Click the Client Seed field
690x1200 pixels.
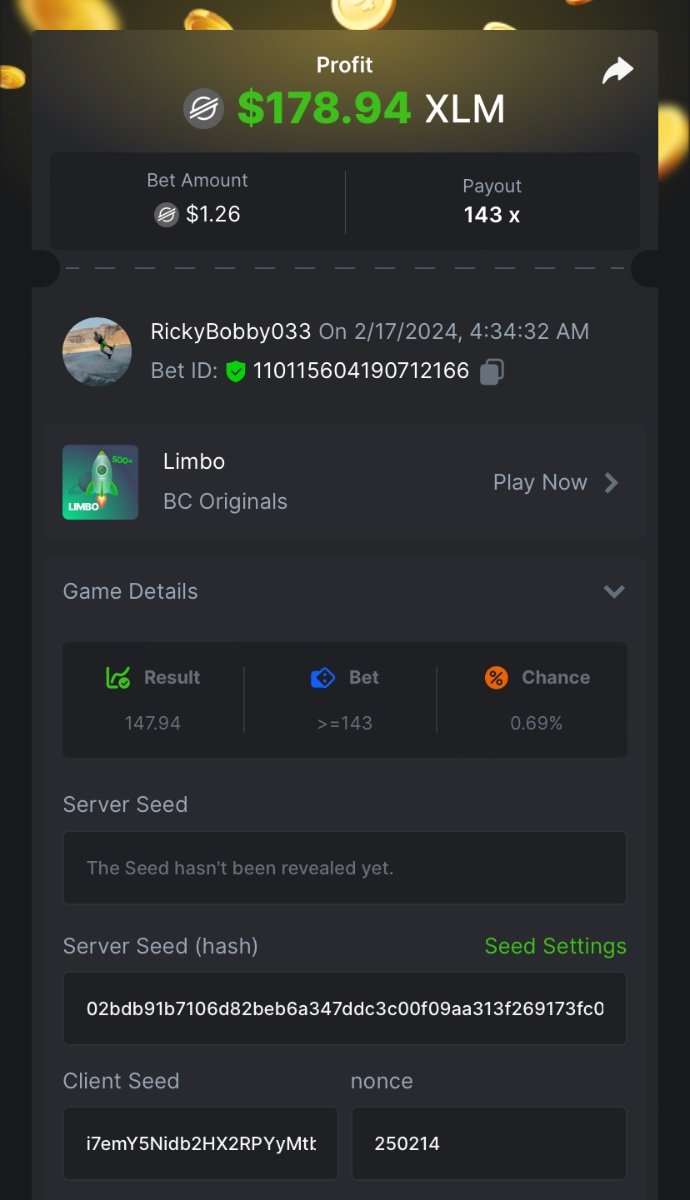tap(201, 1143)
